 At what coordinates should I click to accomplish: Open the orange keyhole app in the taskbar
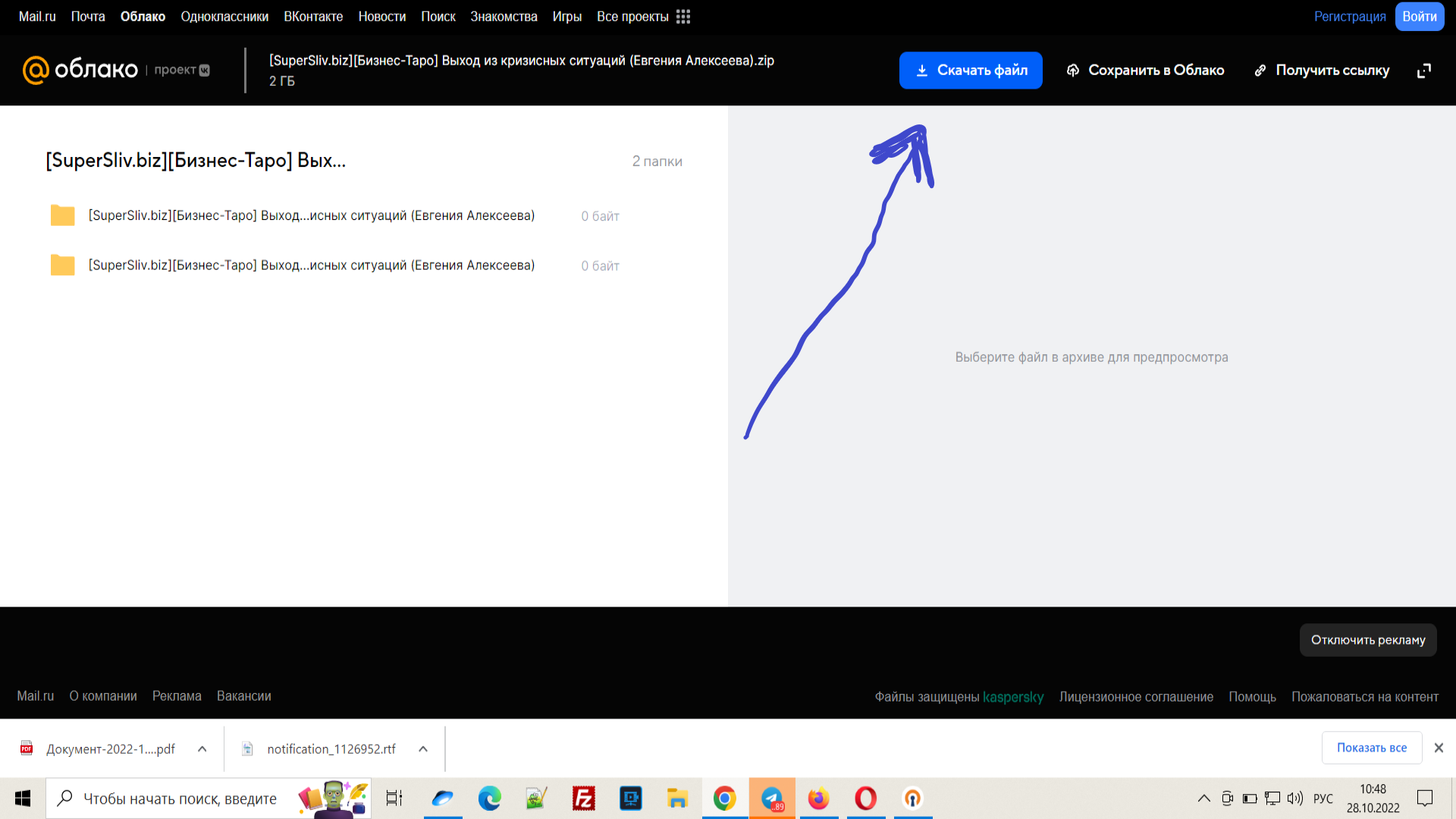[913, 799]
